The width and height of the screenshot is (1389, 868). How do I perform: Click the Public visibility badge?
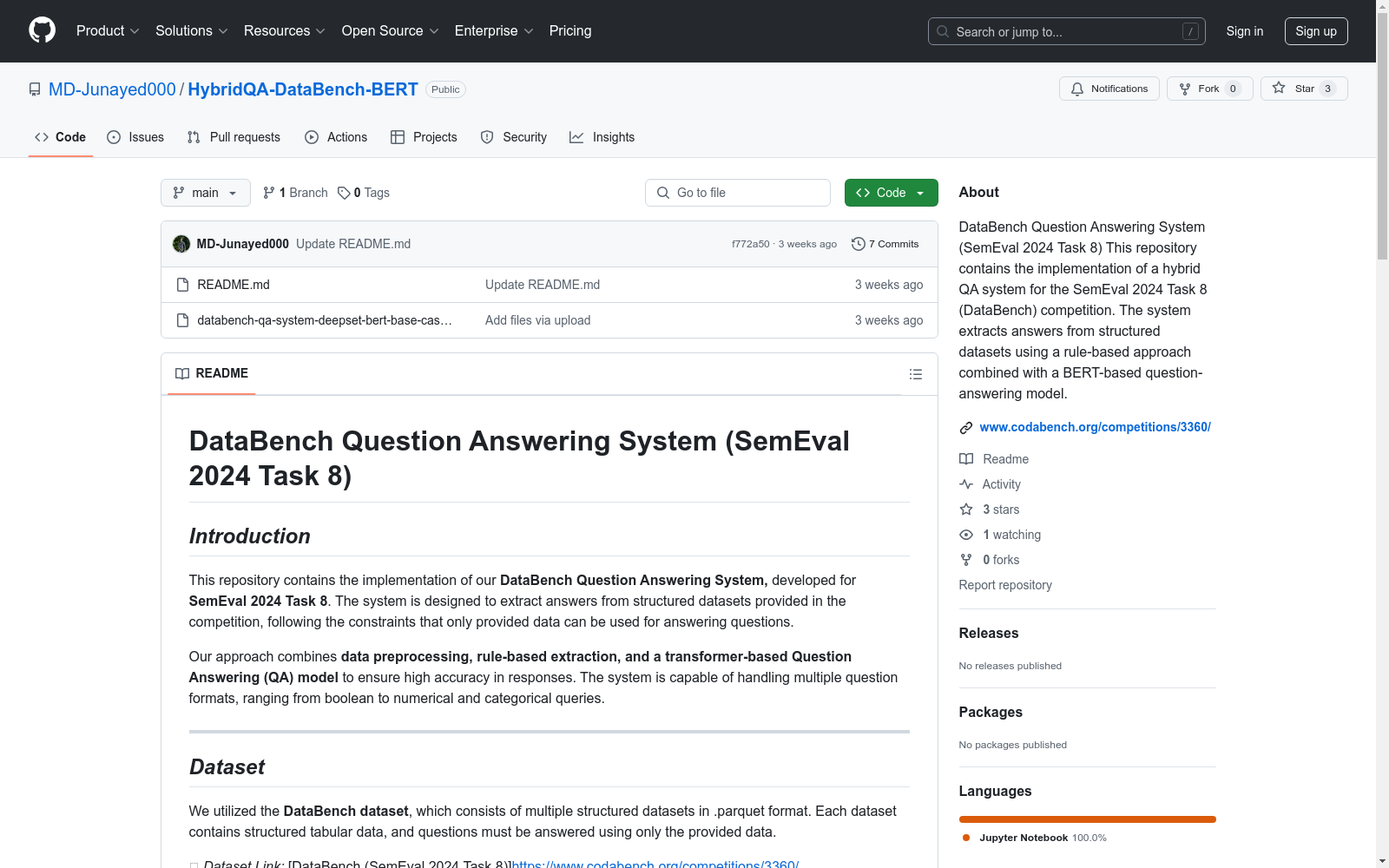coord(445,89)
